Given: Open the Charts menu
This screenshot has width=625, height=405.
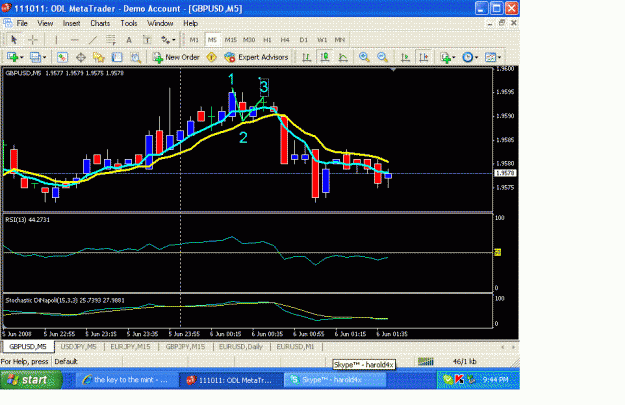Looking at the screenshot, I should 100,24.
